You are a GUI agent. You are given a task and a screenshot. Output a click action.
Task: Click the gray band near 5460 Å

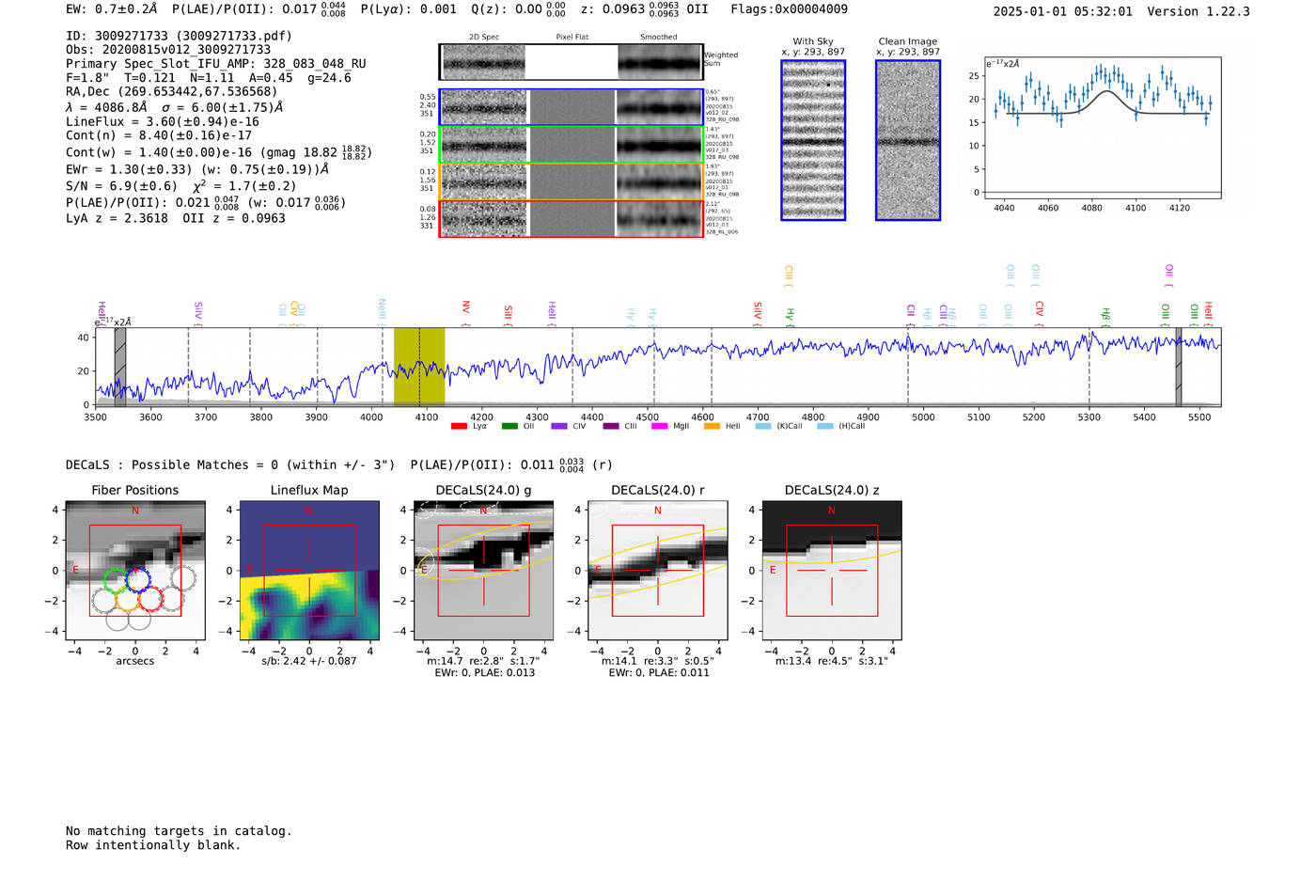pyautogui.click(x=1179, y=367)
